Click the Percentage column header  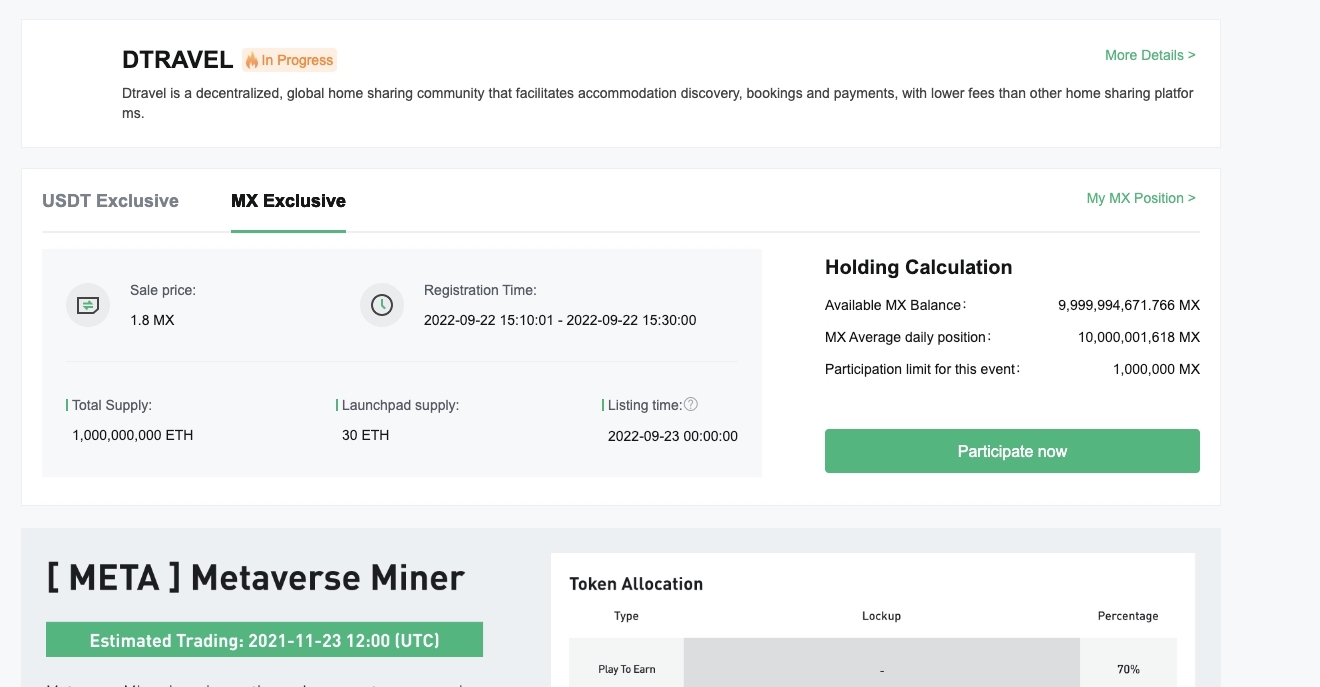coord(1128,616)
